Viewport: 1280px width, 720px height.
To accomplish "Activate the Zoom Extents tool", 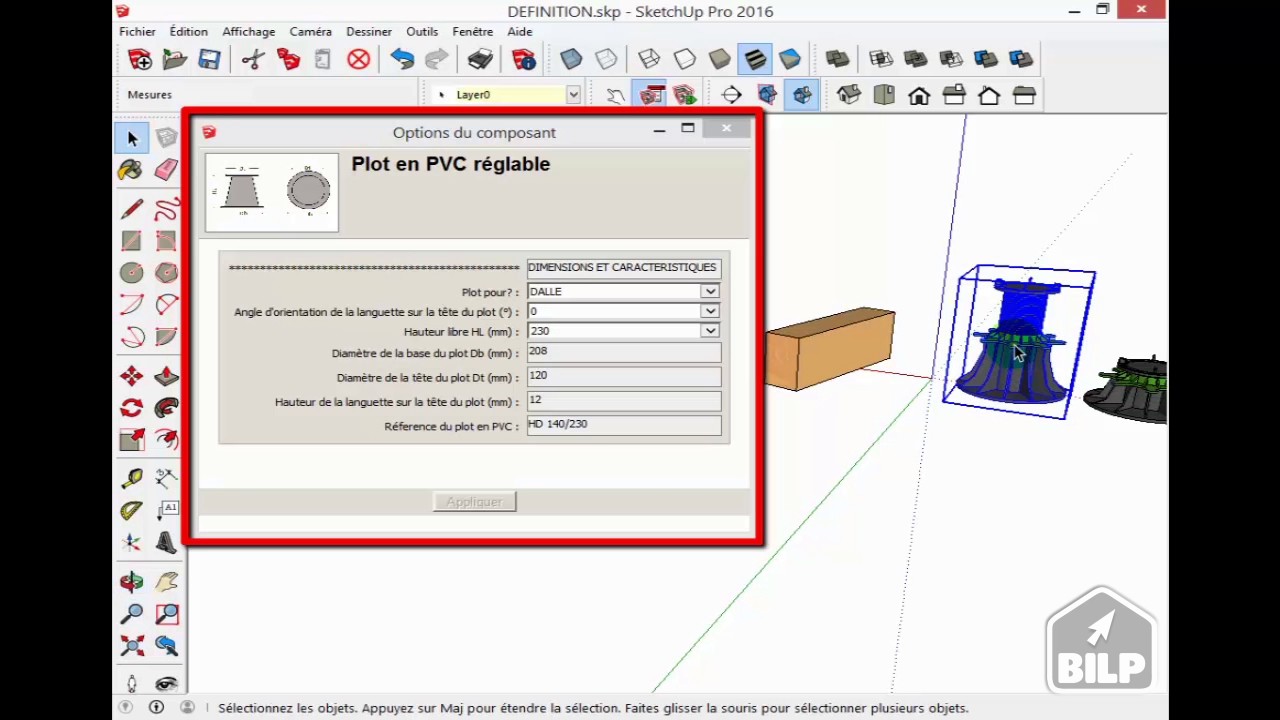I will pyautogui.click(x=131, y=645).
